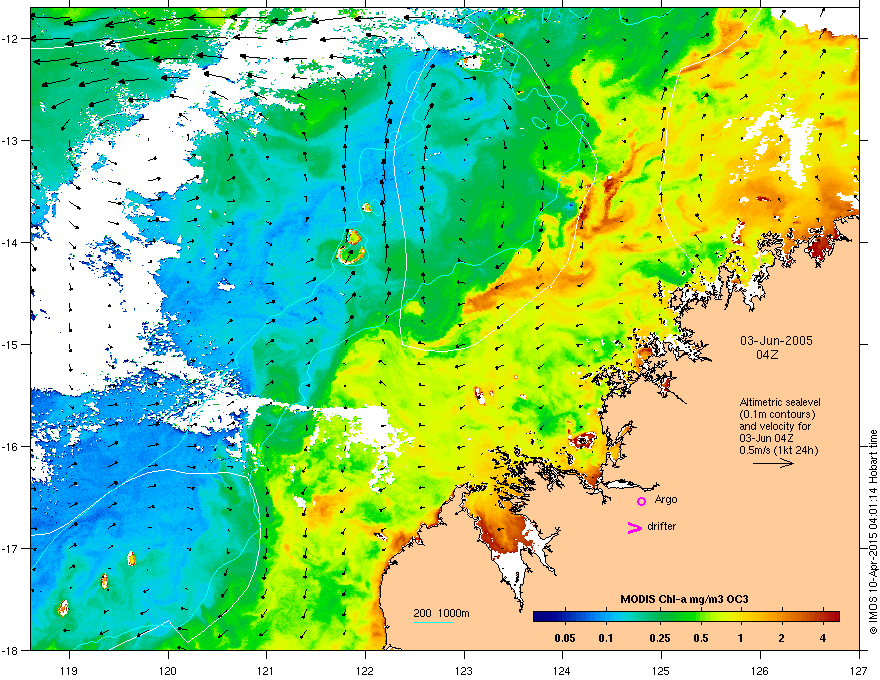Click the velocity scale arrow in the legend
The width and height of the screenshot is (880, 680).
click(773, 463)
